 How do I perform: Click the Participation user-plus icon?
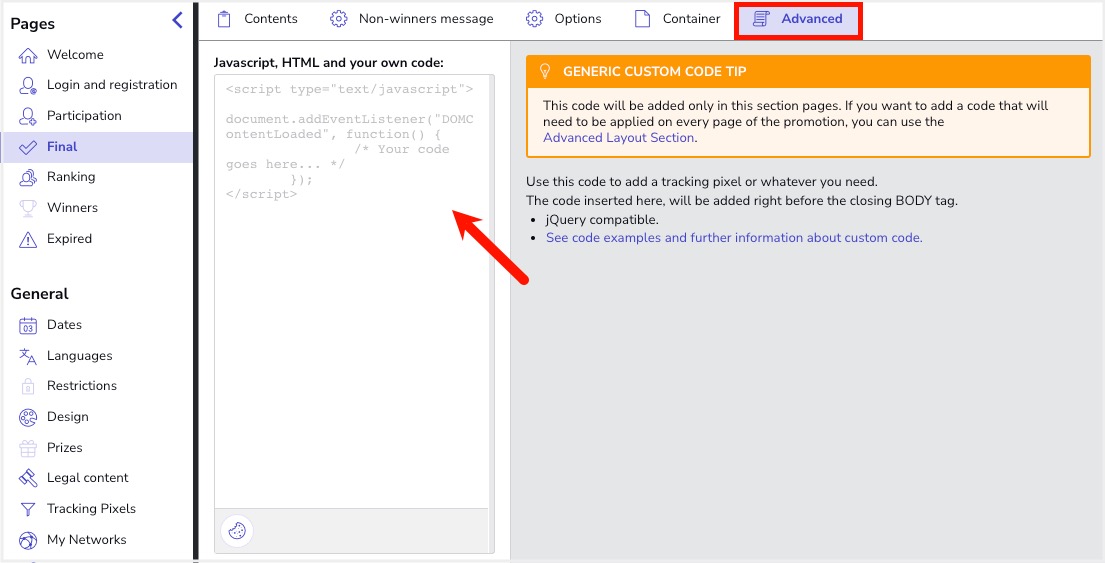pyautogui.click(x=27, y=116)
